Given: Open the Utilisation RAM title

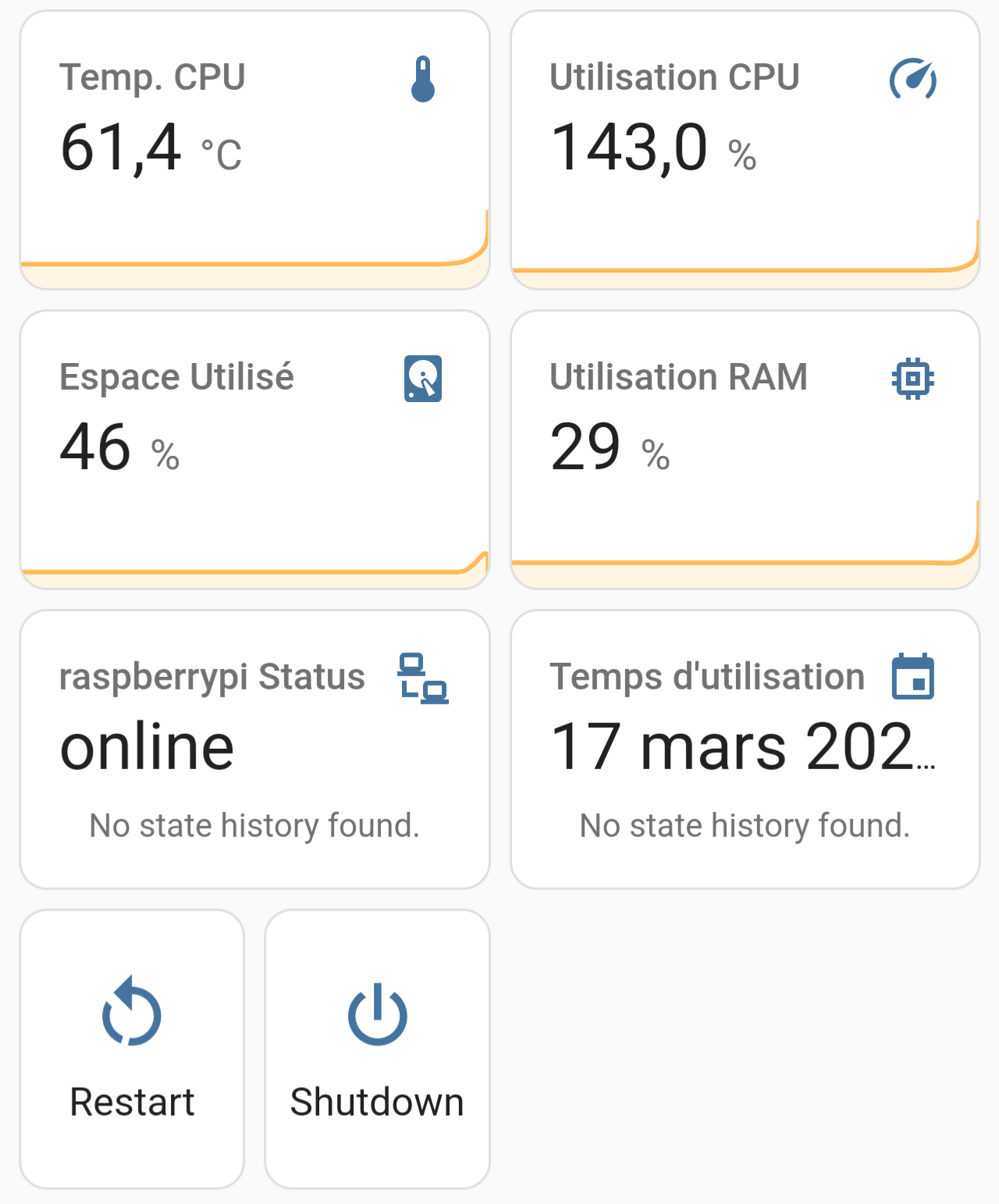Looking at the screenshot, I should pyautogui.click(x=678, y=377).
